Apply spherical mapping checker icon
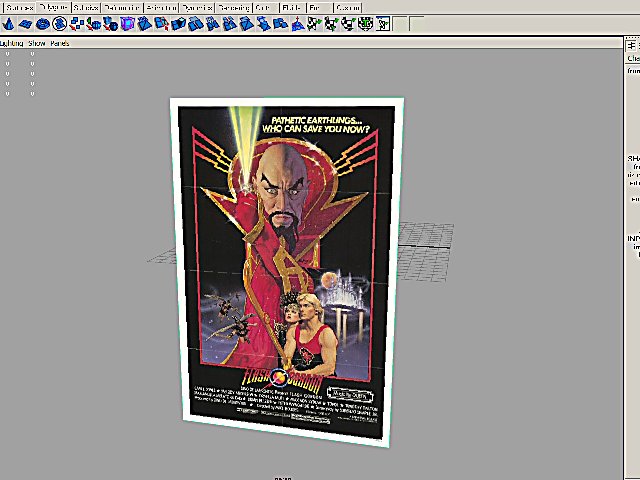 tap(348, 24)
